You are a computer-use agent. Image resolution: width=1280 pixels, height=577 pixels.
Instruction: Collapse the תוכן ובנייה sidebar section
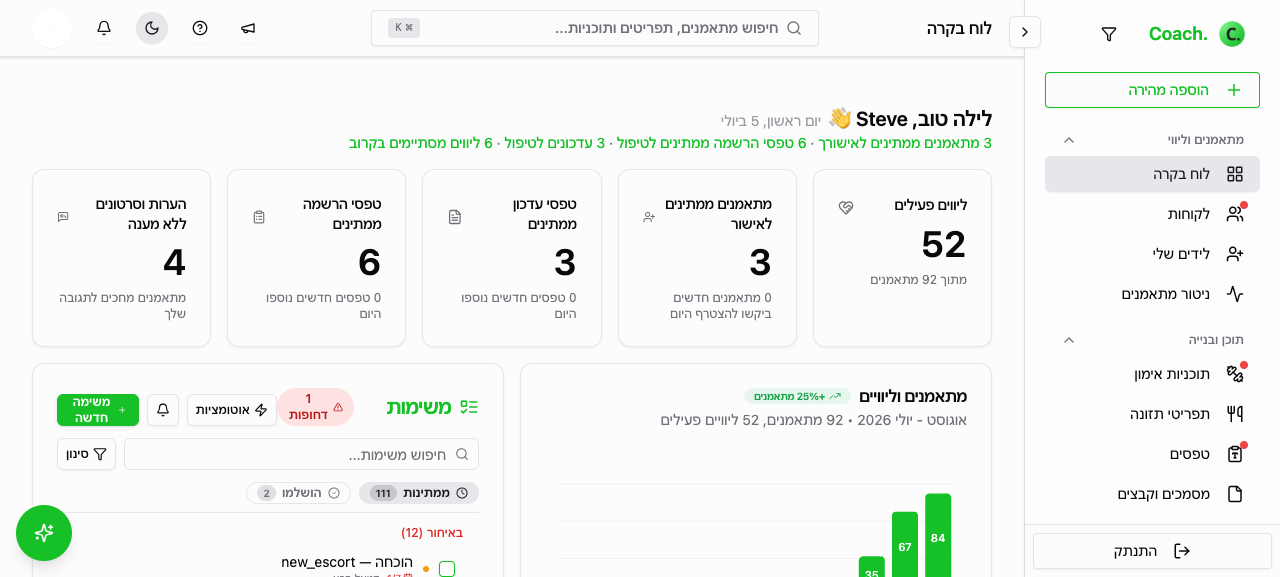(1069, 340)
